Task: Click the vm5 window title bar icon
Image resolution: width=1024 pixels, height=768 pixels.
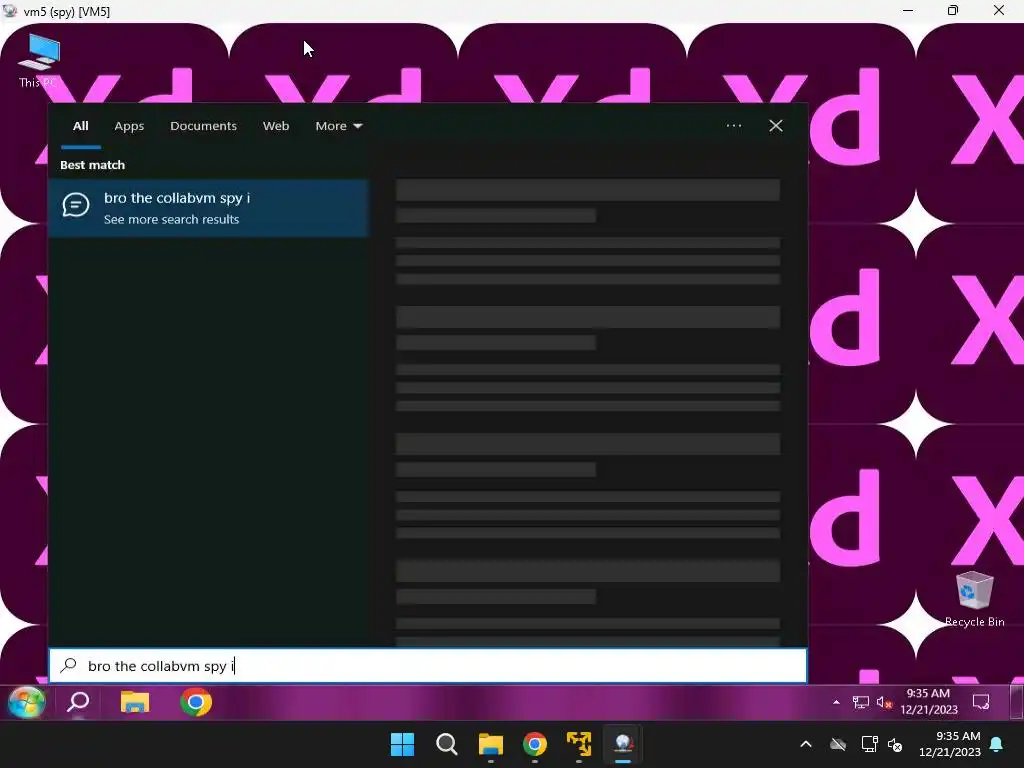Action: [9, 10]
